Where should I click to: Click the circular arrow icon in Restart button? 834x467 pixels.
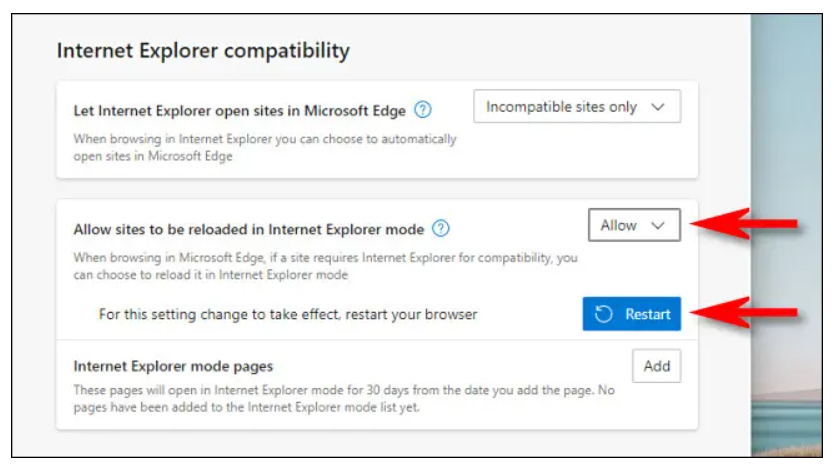[603, 314]
